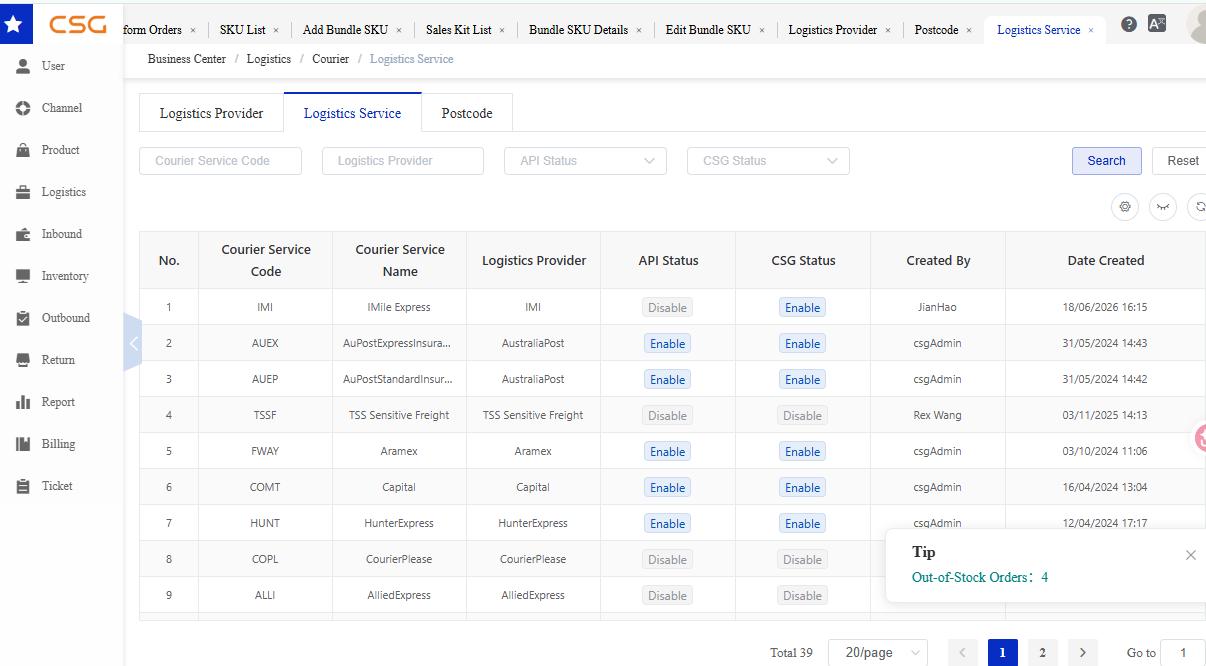
Task: Close the Out-of-Stock Tip popup
Action: [1190, 555]
